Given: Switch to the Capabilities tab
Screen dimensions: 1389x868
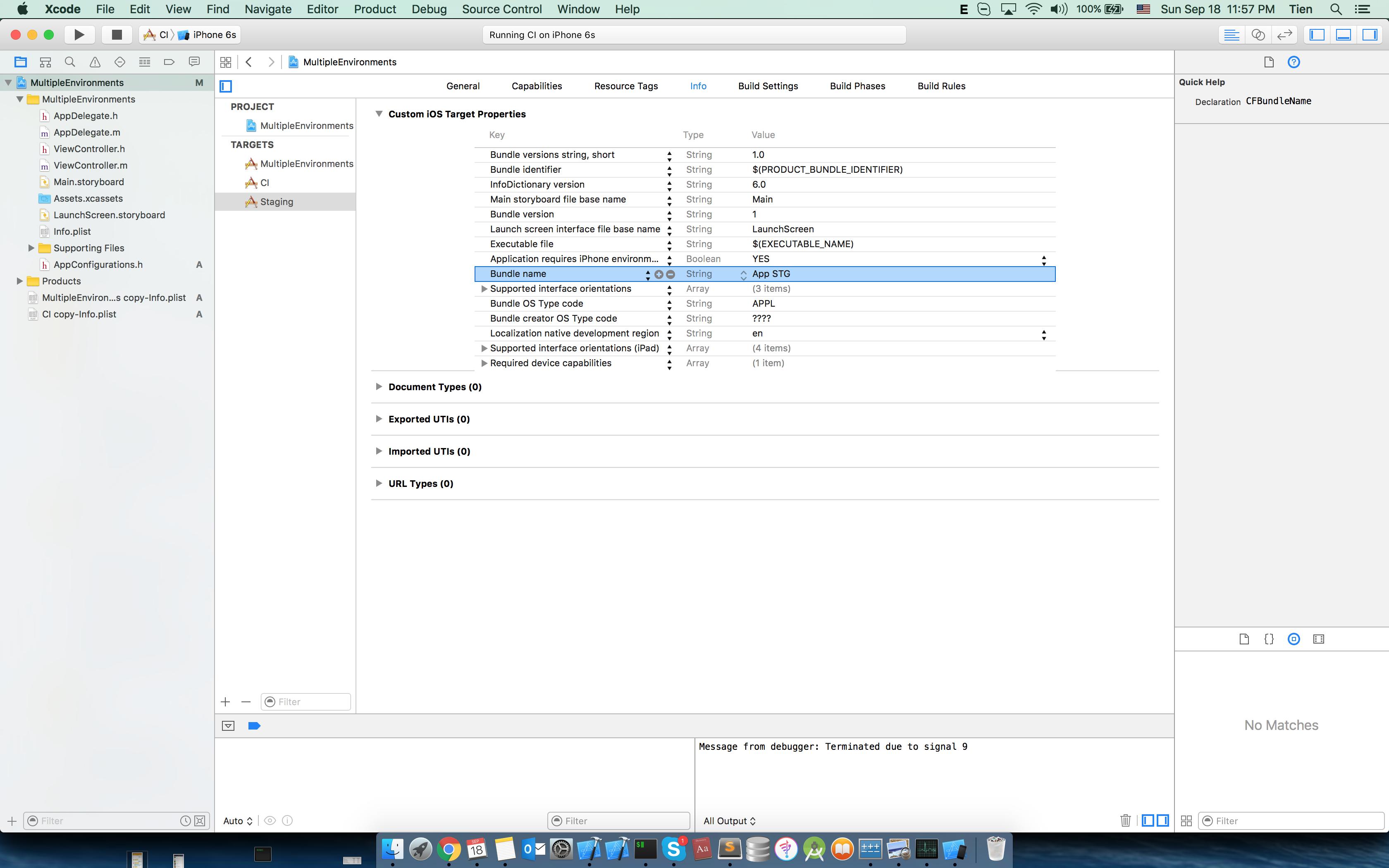Looking at the screenshot, I should (x=537, y=86).
